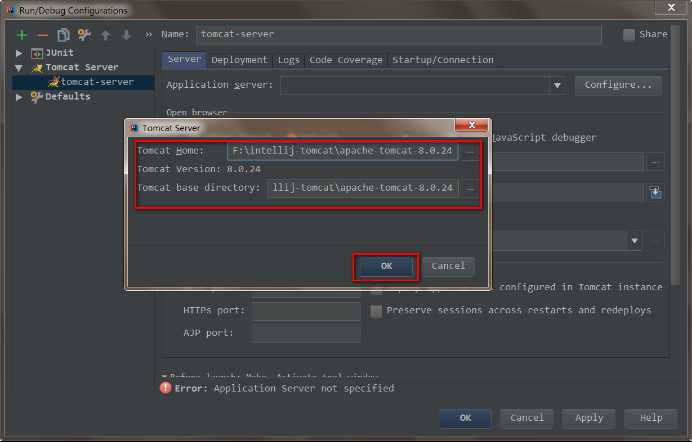
Task: Click the error indicator icon
Action: click(165, 388)
